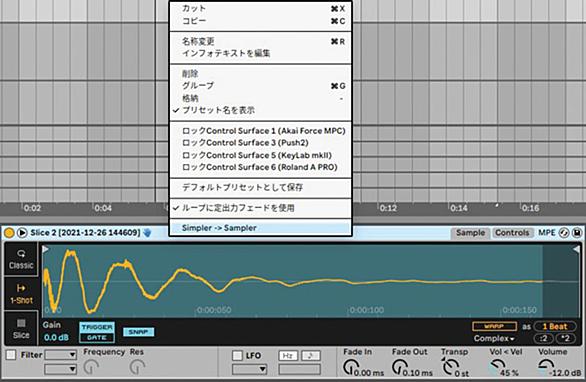586x382 pixels.
Task: Click the 1 Beat warp length field
Action: coord(555,326)
